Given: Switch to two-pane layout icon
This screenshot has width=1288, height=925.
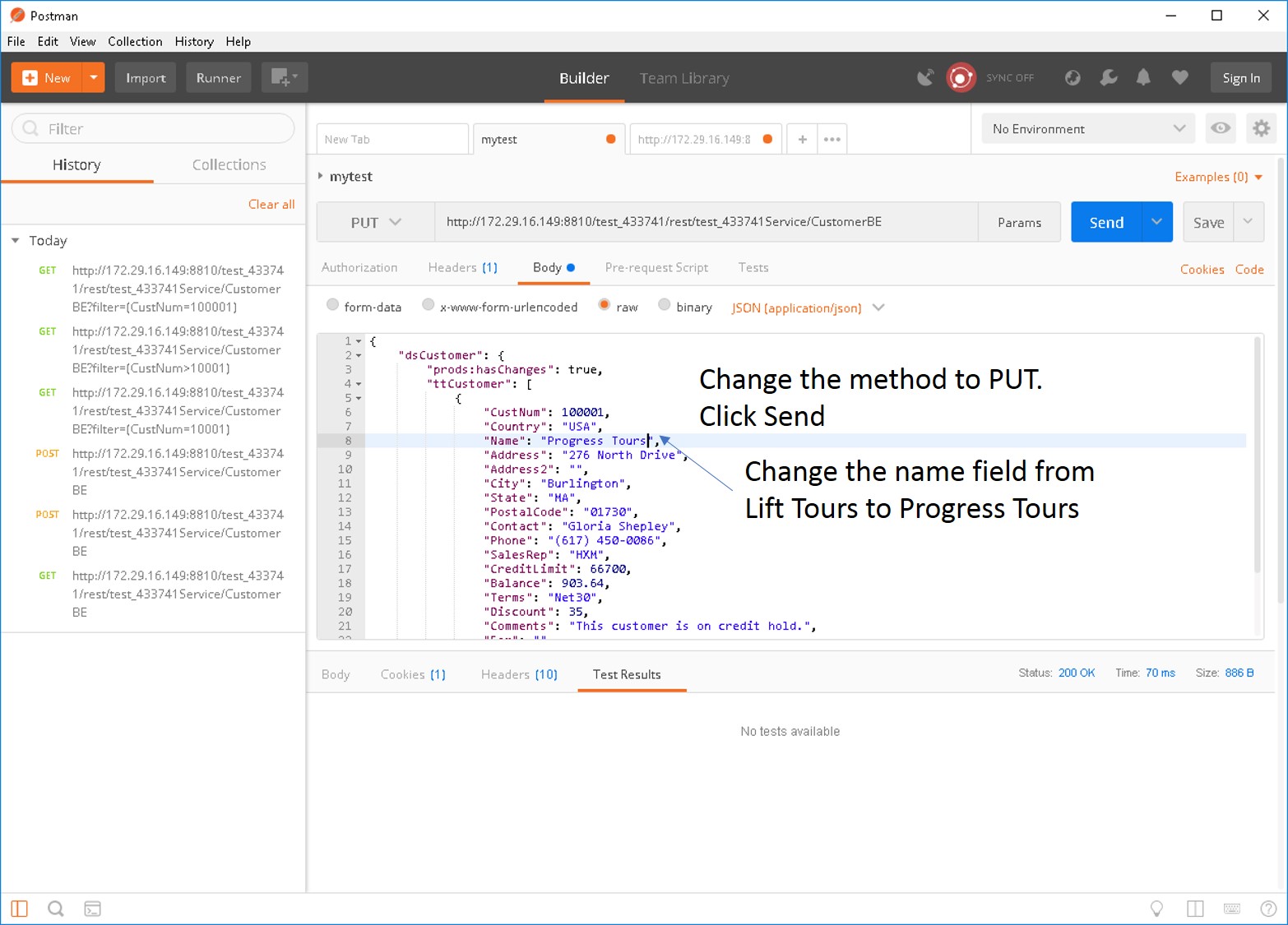Looking at the screenshot, I should click(1195, 909).
